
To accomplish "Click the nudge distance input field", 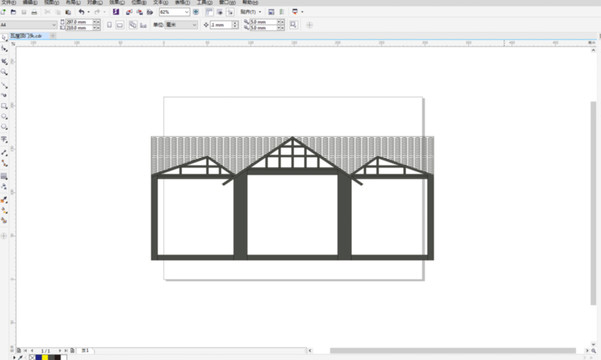I will [x=221, y=25].
